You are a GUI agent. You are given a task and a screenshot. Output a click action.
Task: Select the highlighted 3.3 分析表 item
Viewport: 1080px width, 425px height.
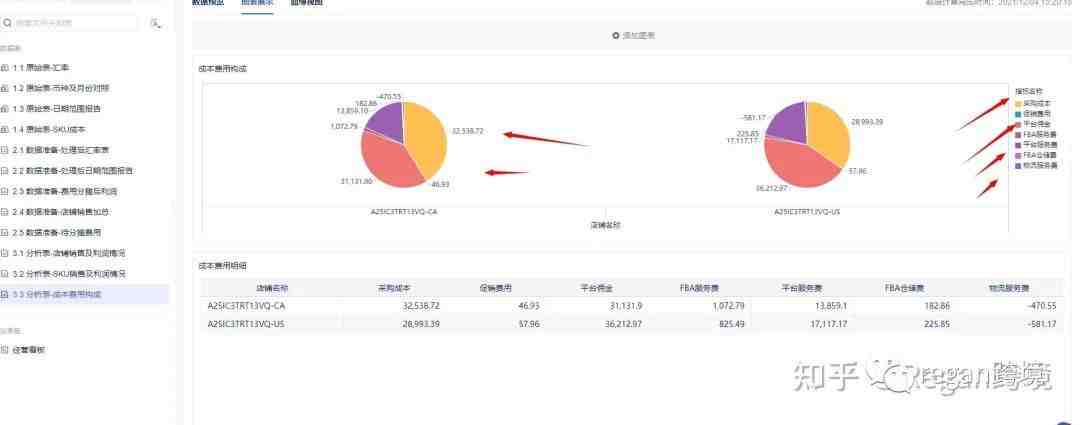pyautogui.click(x=84, y=294)
